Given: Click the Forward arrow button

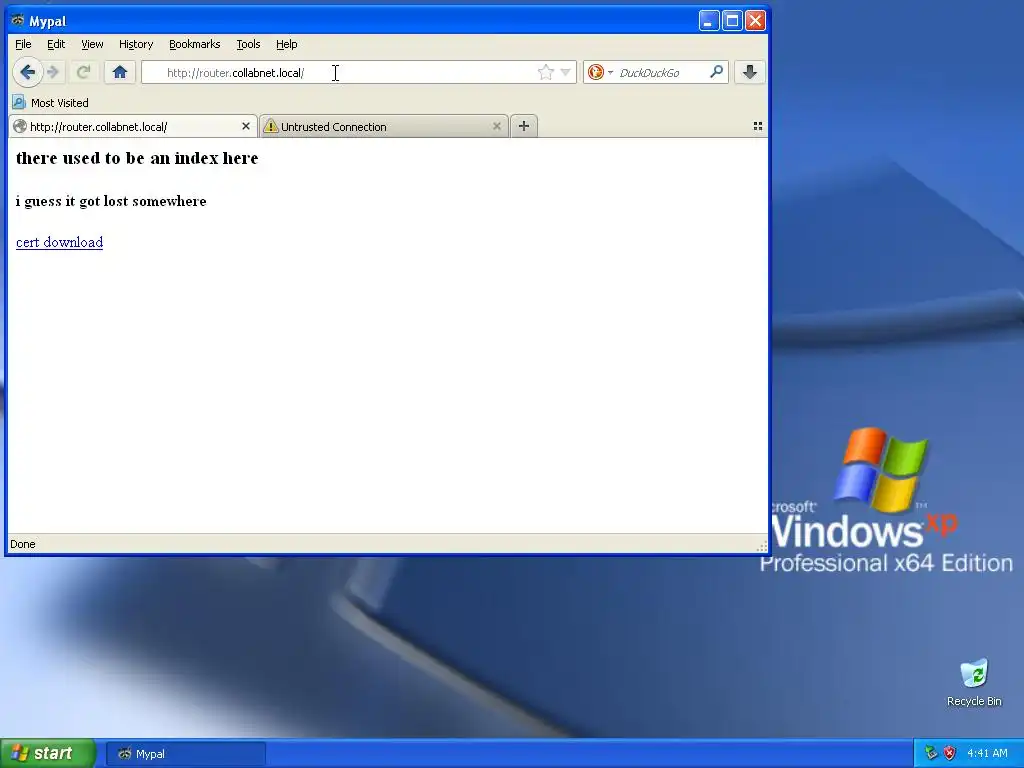Looking at the screenshot, I should click(x=53, y=72).
